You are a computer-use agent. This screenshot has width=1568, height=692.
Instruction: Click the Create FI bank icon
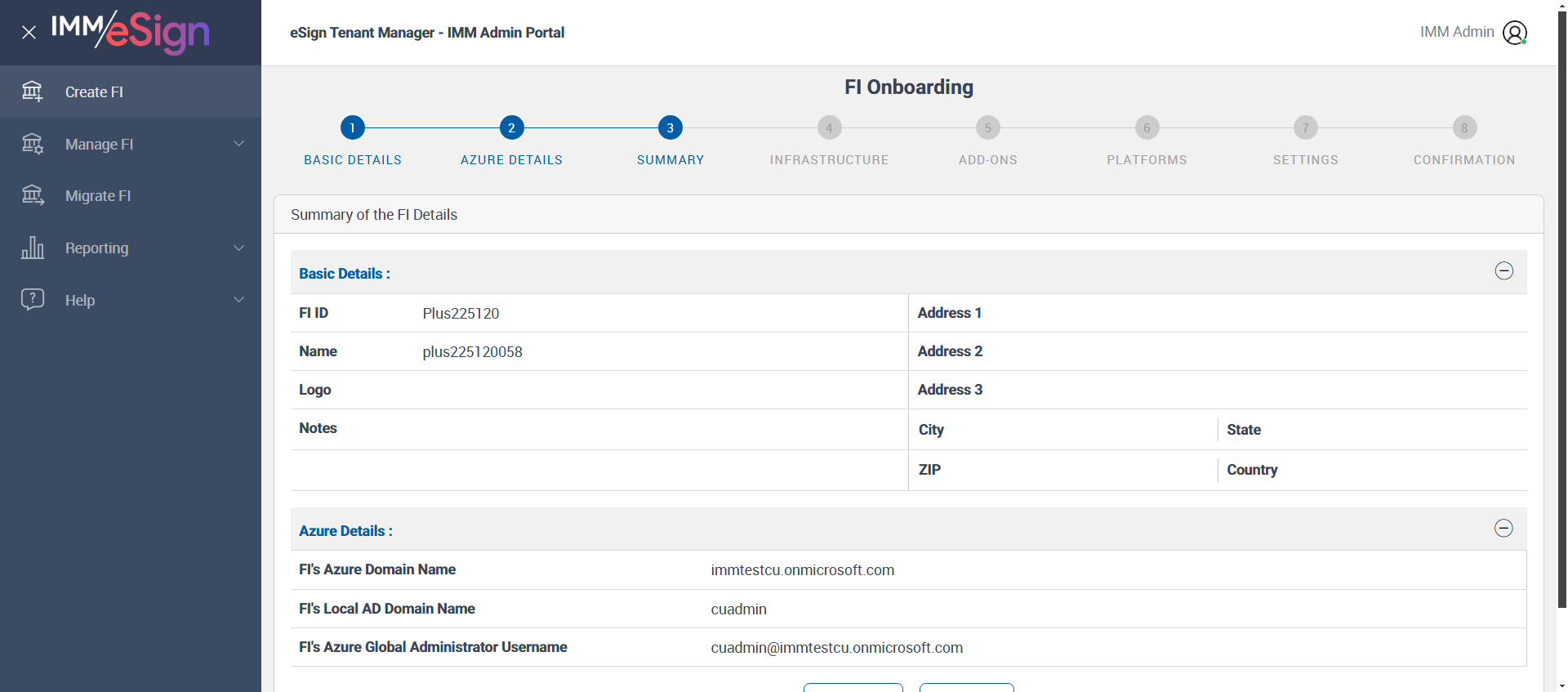[33, 92]
